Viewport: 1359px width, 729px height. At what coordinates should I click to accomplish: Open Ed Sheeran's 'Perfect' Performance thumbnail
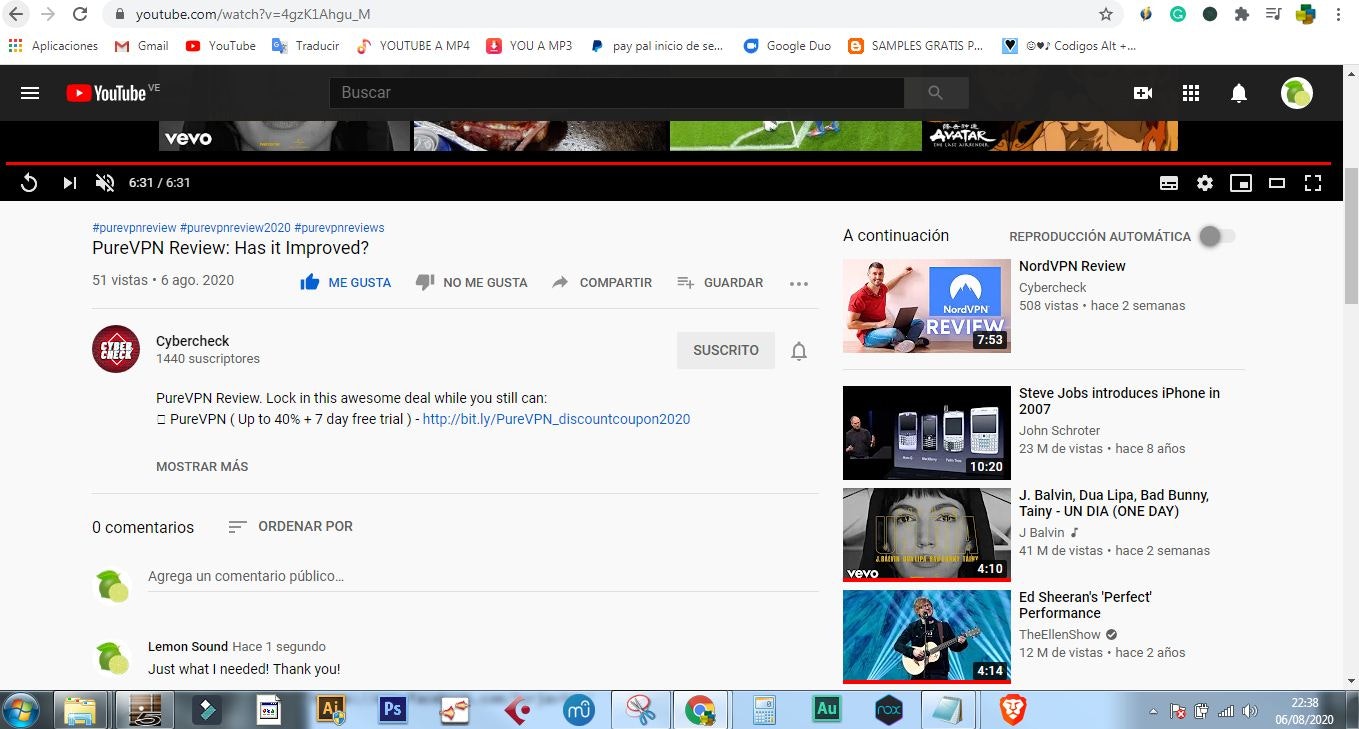coord(927,637)
